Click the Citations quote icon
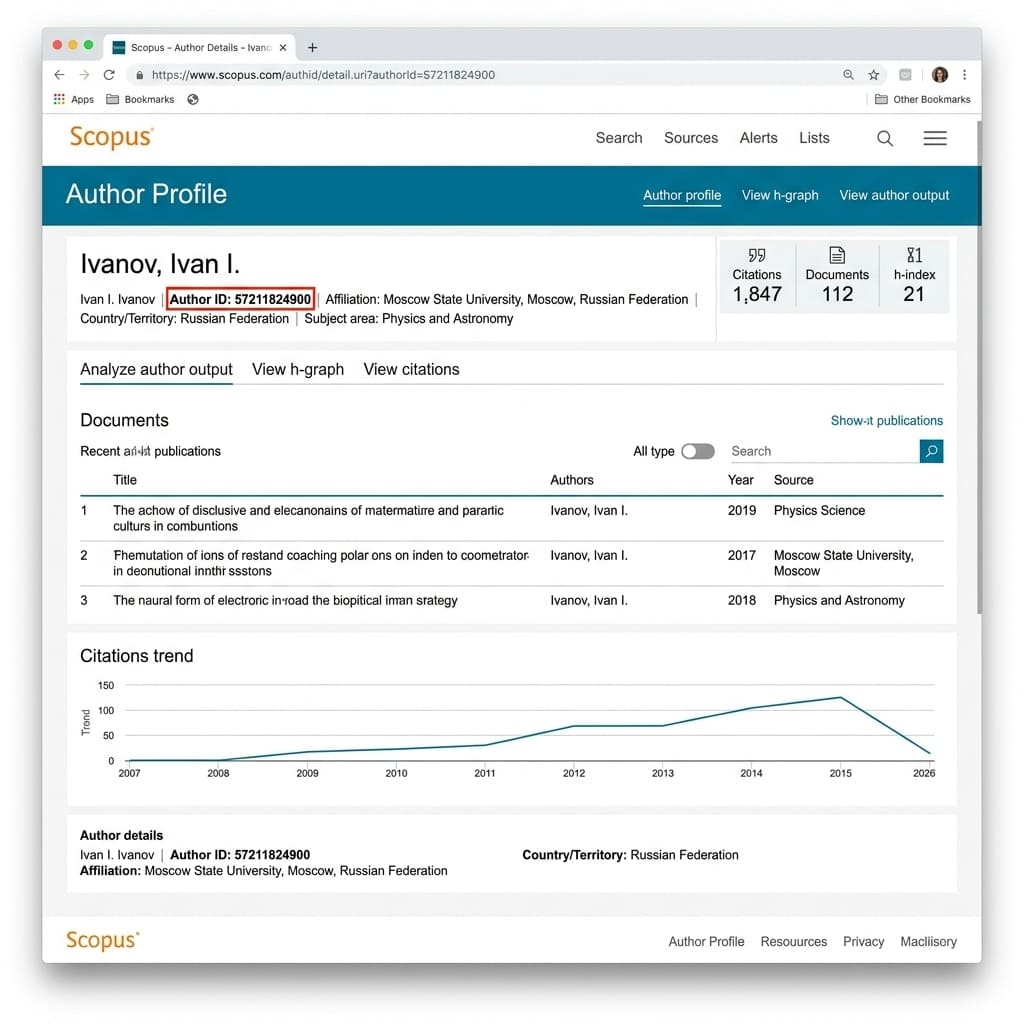1024x1024 pixels. [x=757, y=255]
